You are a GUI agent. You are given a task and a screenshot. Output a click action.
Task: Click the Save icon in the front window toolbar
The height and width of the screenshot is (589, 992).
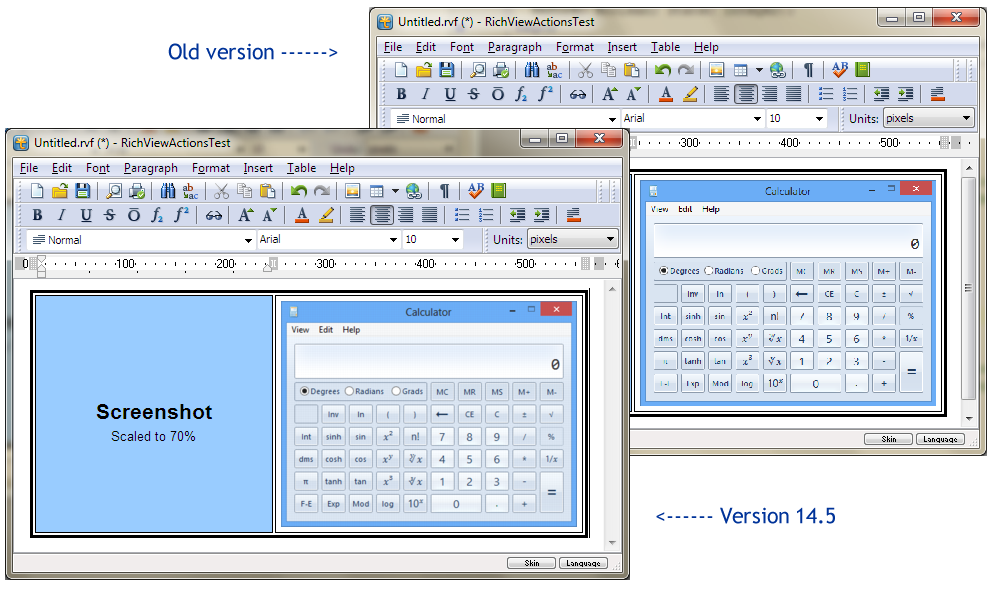[x=83, y=191]
